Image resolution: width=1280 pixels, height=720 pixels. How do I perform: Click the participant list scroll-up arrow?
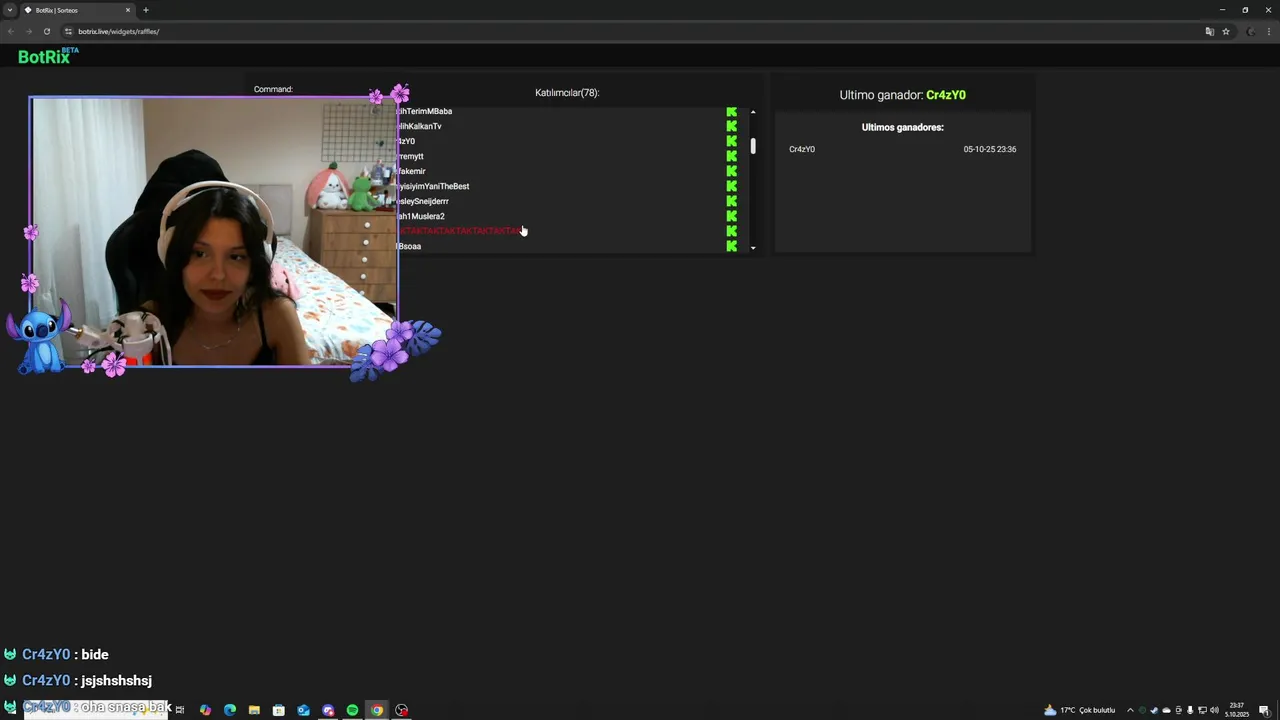click(x=753, y=112)
